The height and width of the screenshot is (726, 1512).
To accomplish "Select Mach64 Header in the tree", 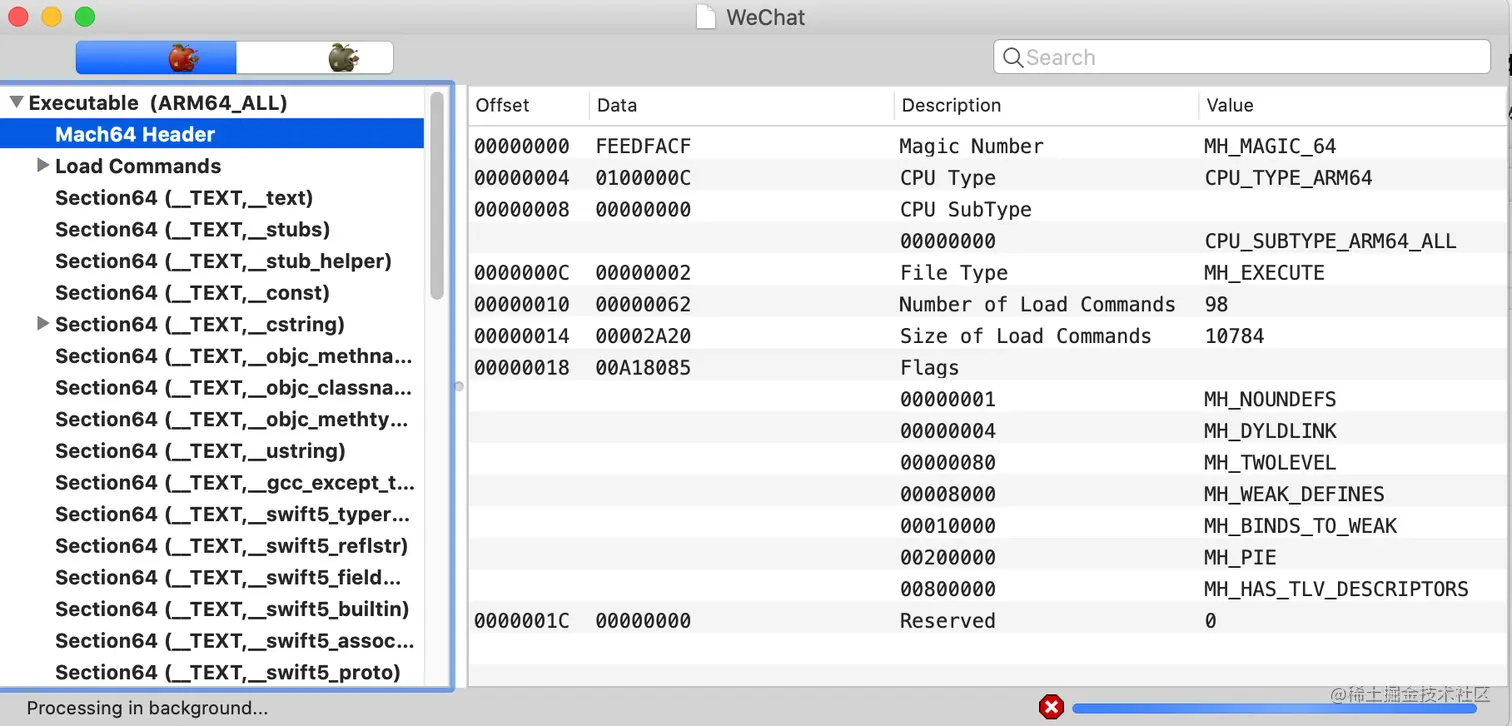I will click(212, 134).
